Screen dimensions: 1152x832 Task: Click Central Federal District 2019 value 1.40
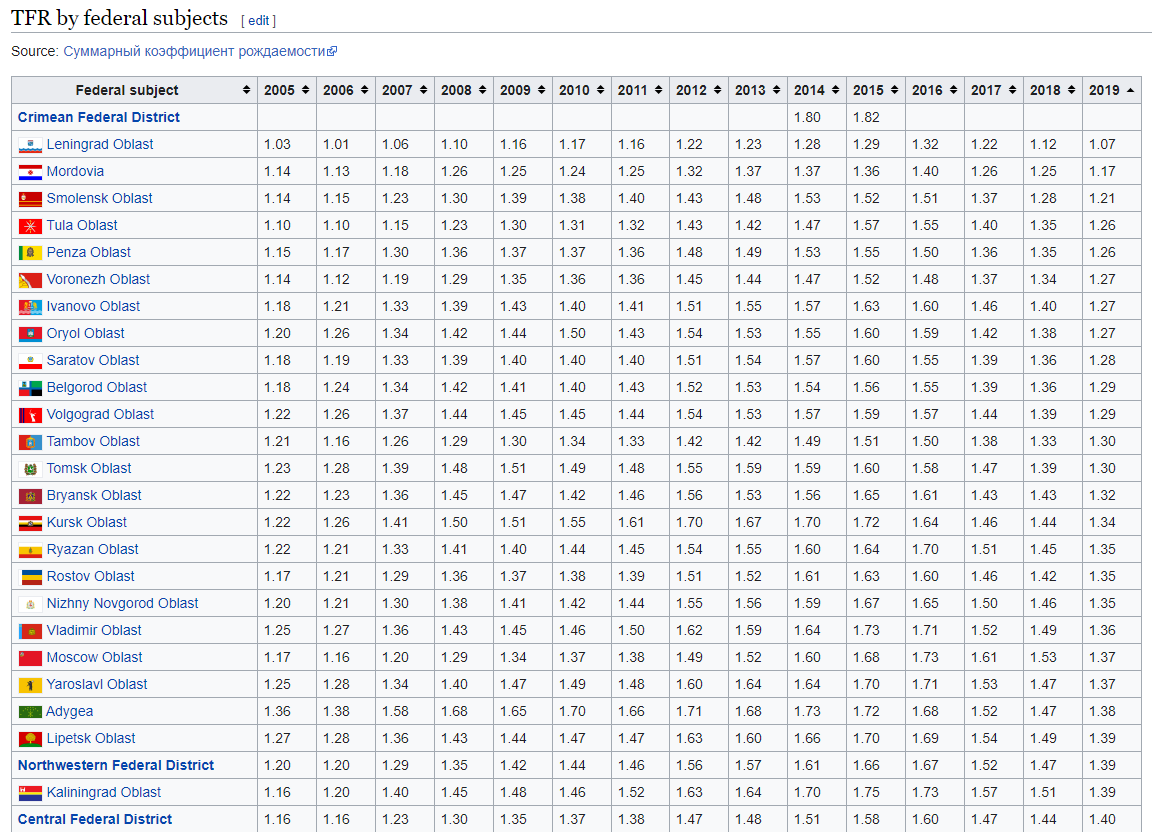click(1102, 819)
